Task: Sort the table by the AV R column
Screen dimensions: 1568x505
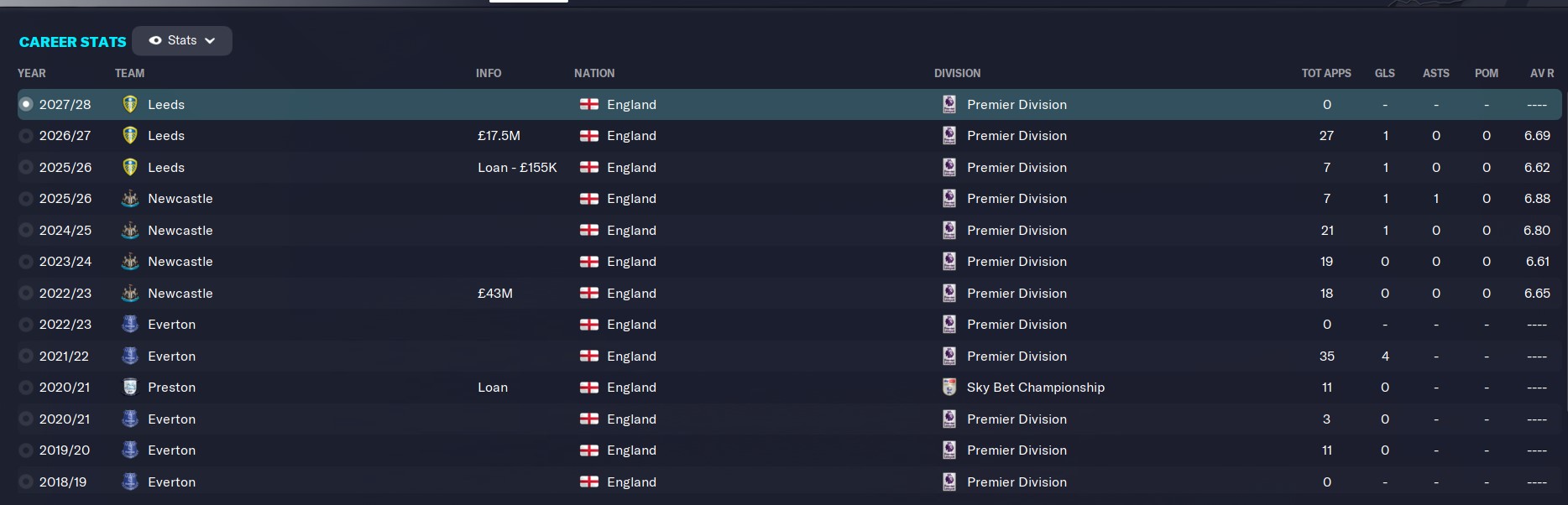Action: 1542,73
